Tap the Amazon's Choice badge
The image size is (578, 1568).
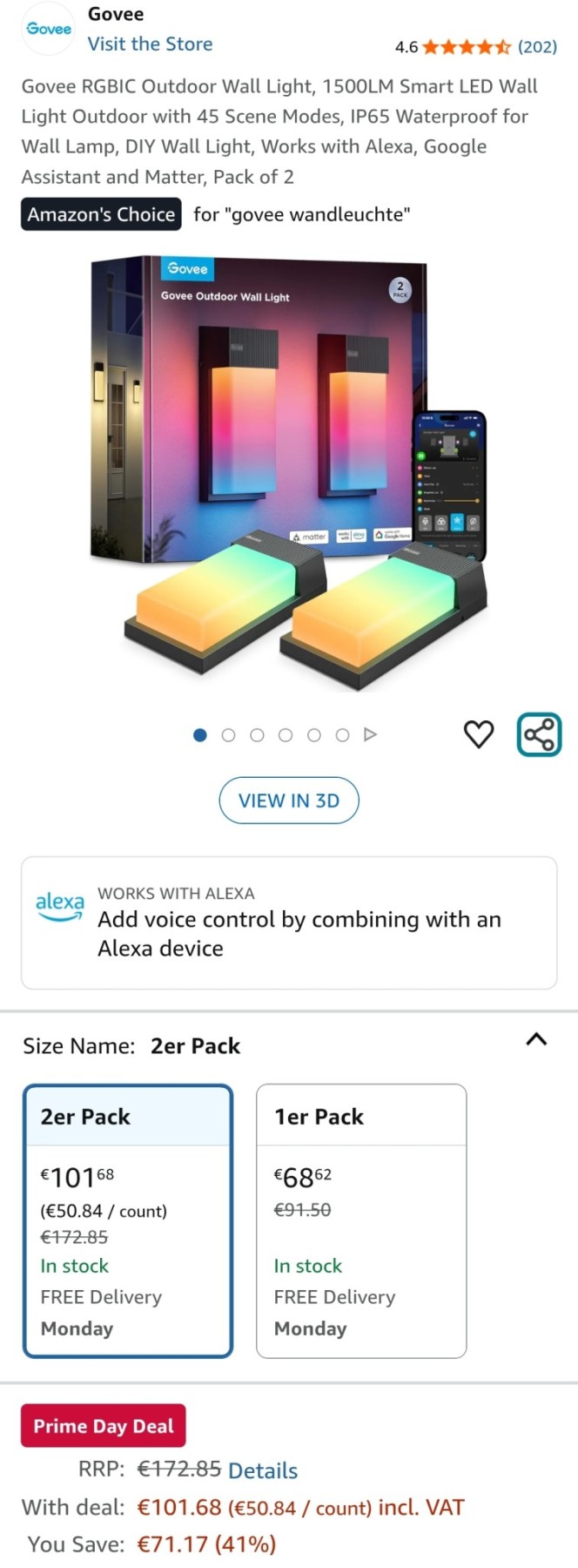tap(101, 214)
